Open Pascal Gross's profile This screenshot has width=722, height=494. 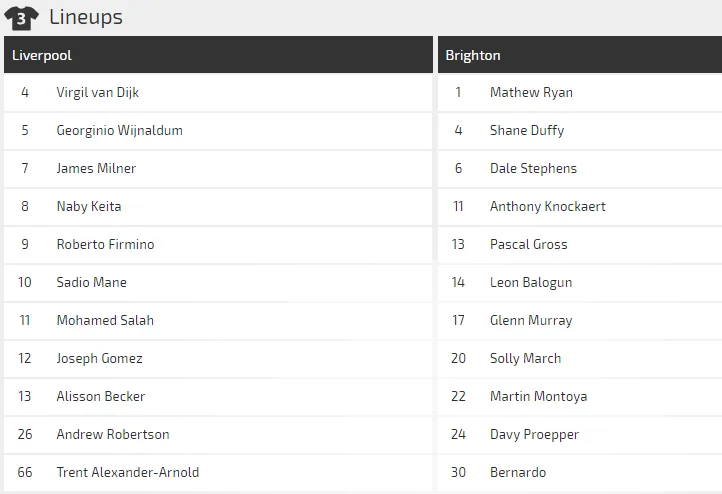(528, 244)
